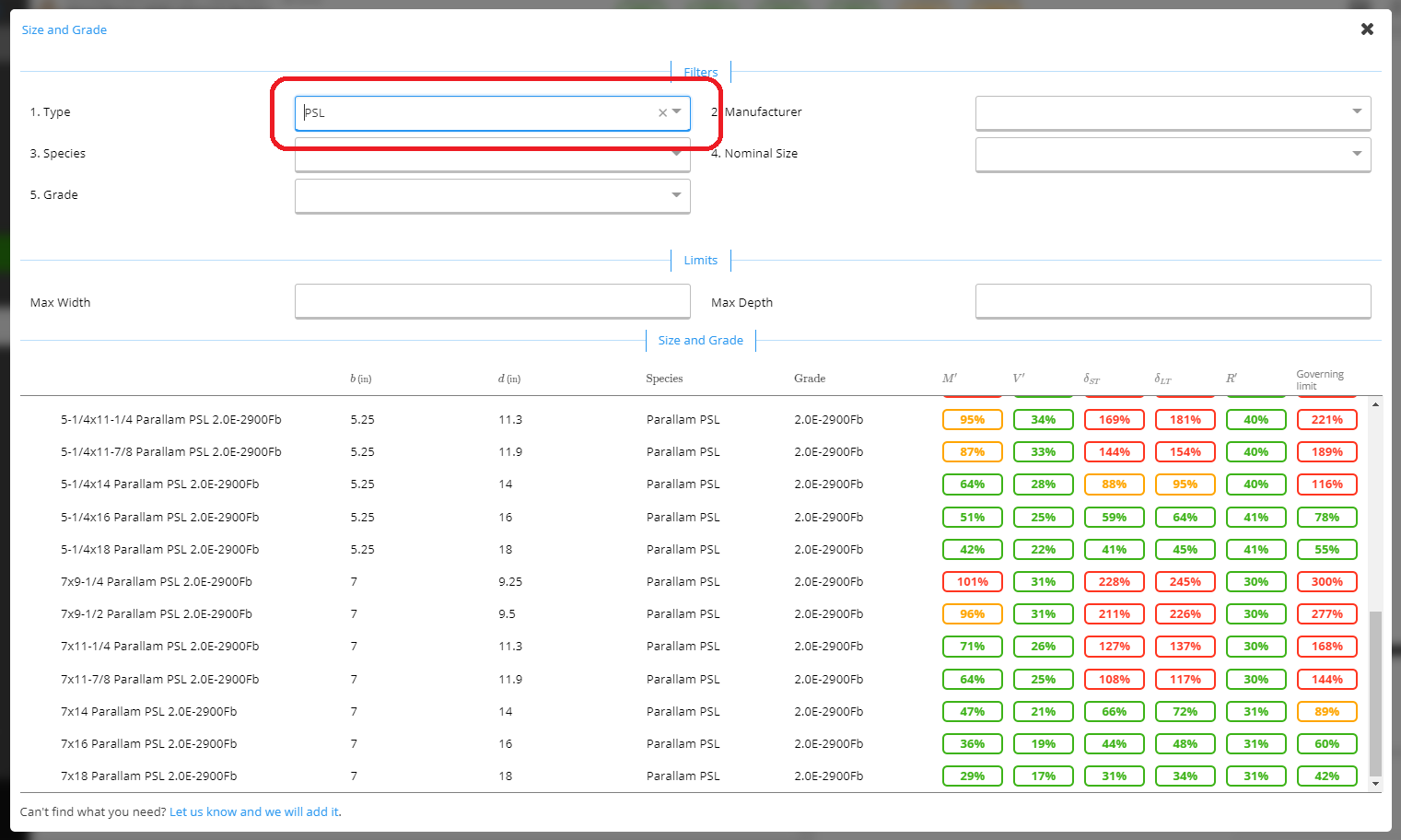The height and width of the screenshot is (840, 1401).
Task: Click the Size and Grade dialog title
Action: coord(64,29)
